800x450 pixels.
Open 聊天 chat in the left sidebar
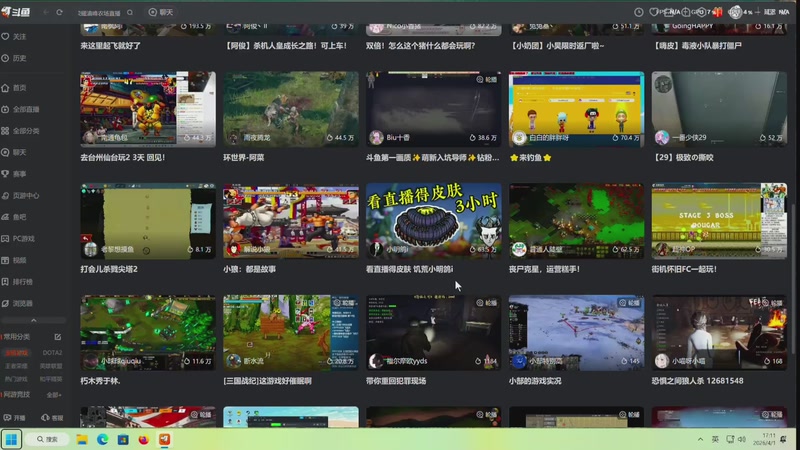click(14, 152)
